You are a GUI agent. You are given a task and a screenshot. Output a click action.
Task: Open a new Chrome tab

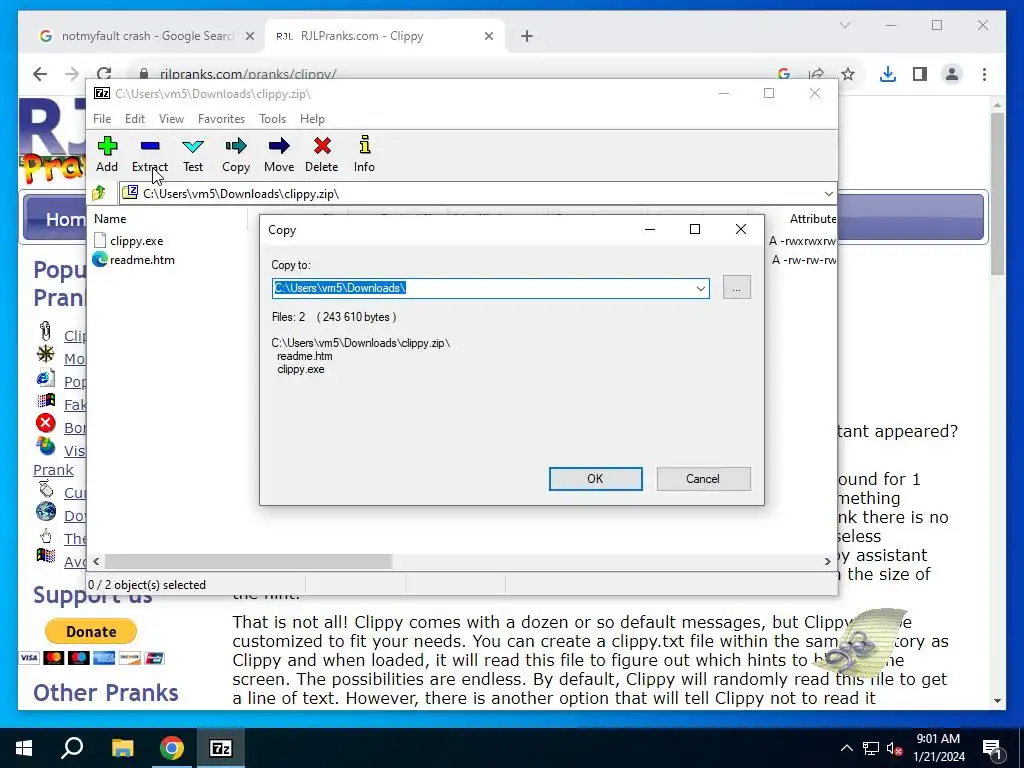(x=527, y=37)
